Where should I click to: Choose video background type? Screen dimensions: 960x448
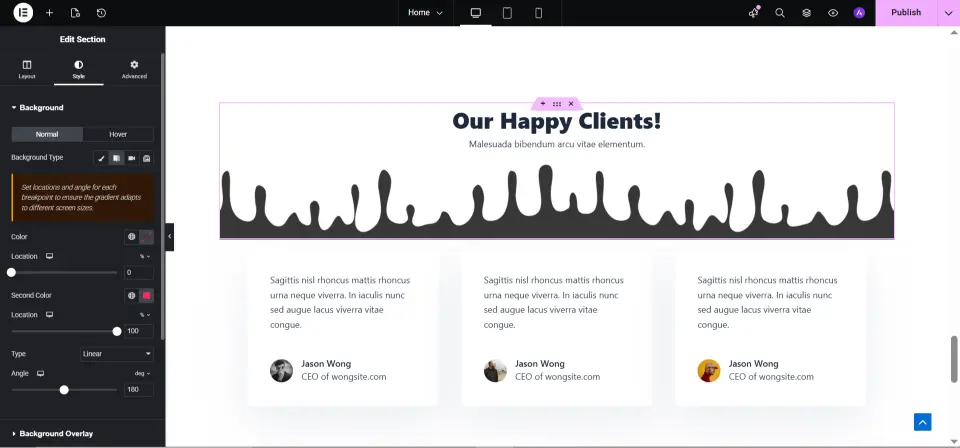click(x=131, y=158)
